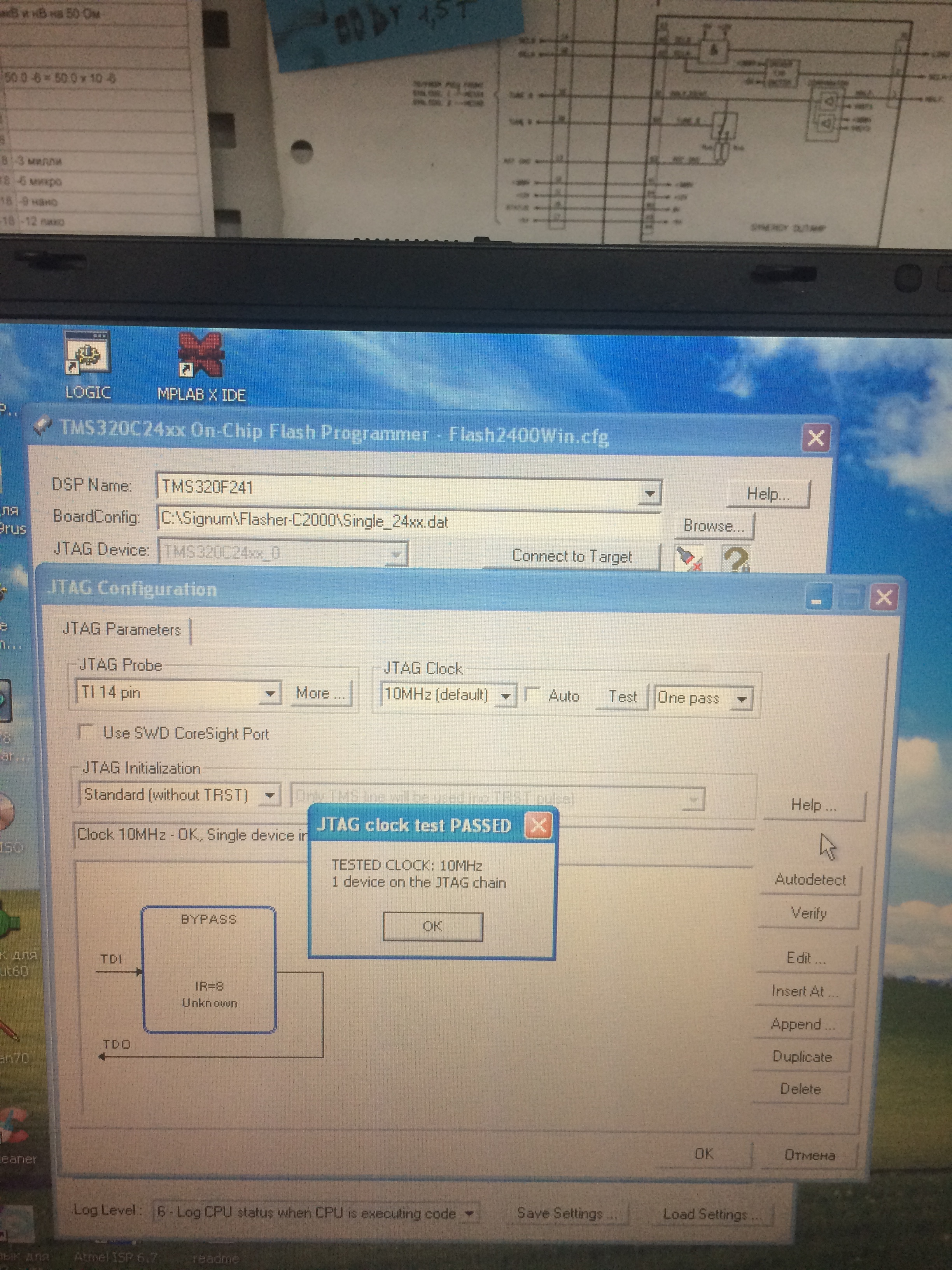Close the TMS320C24xx Flash Programmer window

coord(815,439)
